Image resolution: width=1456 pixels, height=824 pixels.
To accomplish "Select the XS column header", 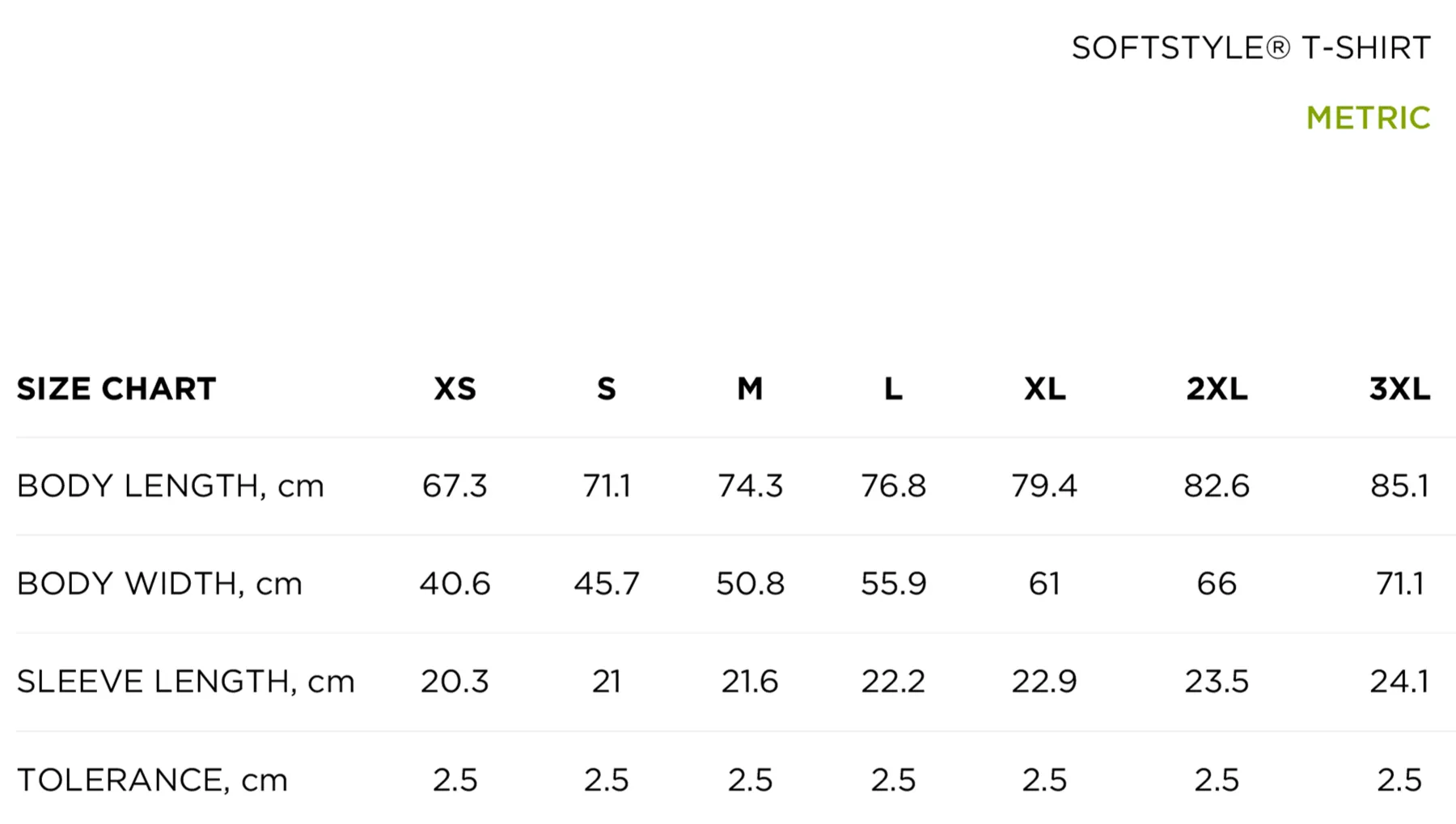I will pyautogui.click(x=455, y=389).
